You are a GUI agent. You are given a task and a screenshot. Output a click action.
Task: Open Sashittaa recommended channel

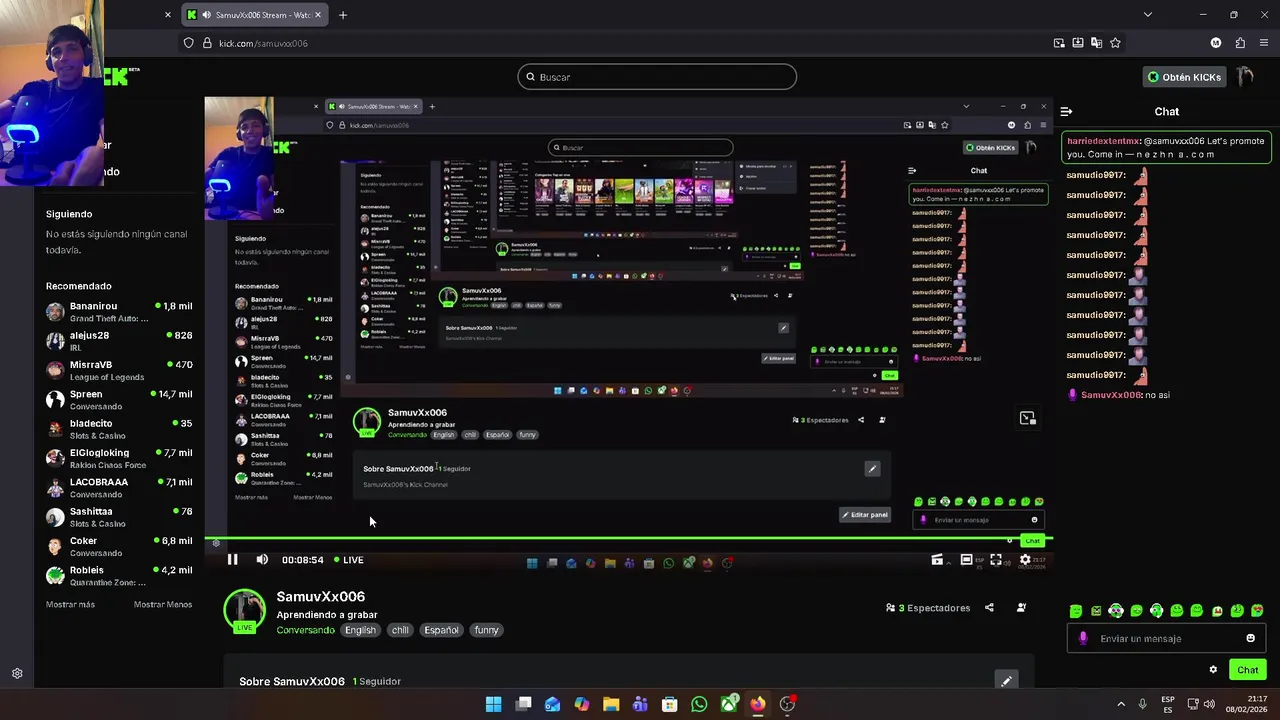[119, 517]
